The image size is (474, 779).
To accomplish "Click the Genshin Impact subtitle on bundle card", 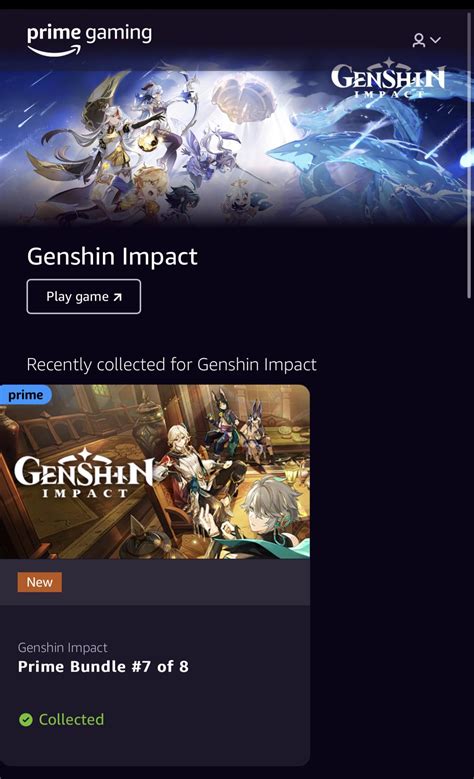I will pyautogui.click(x=63, y=647).
